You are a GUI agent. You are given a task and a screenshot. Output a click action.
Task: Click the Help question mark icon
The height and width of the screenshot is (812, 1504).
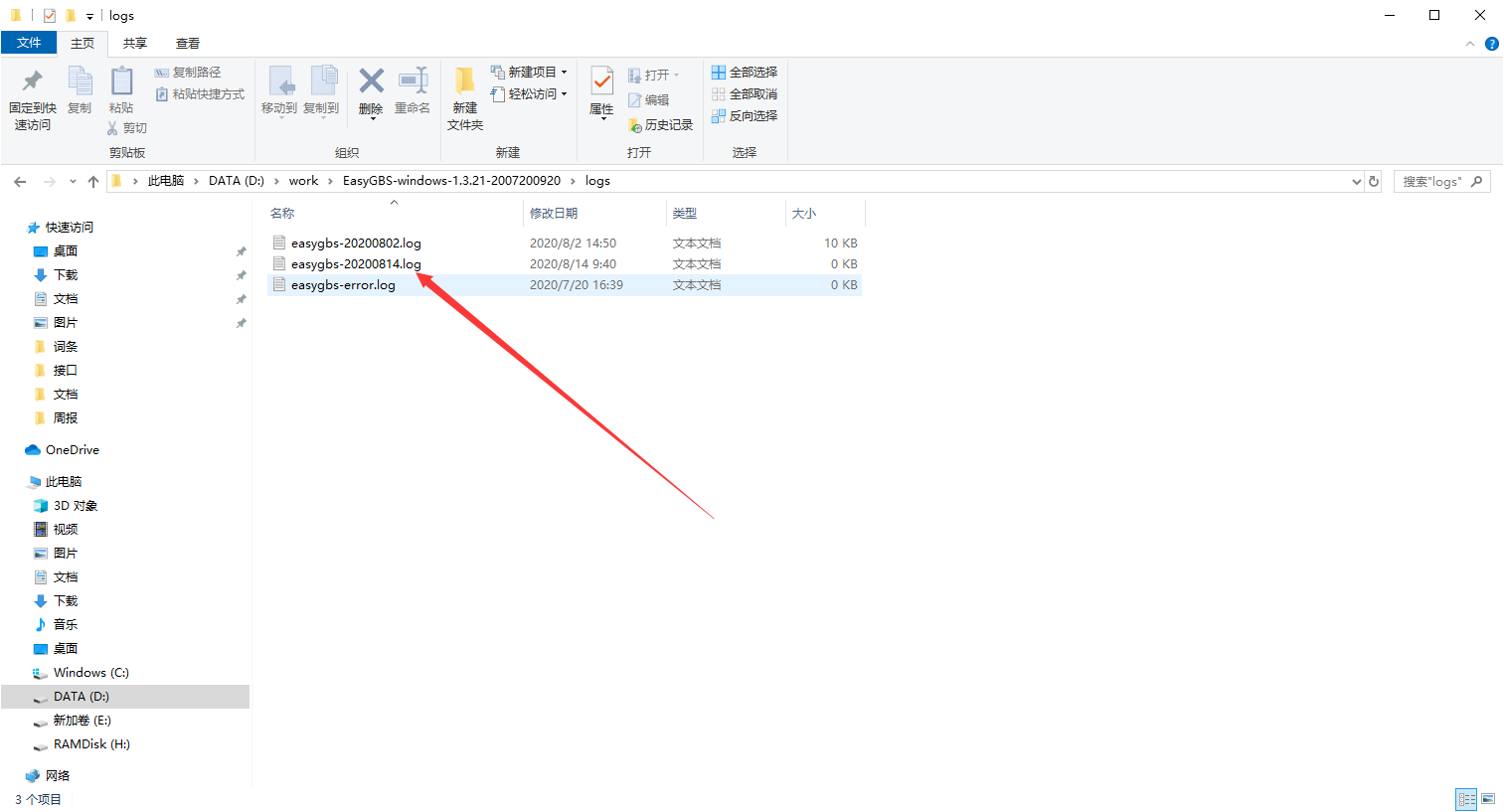tap(1491, 44)
